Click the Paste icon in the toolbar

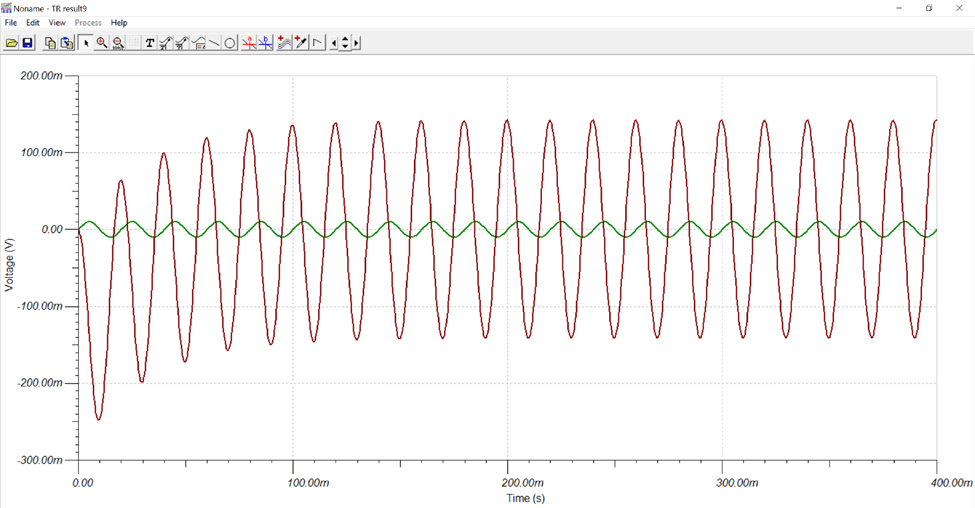pos(66,43)
